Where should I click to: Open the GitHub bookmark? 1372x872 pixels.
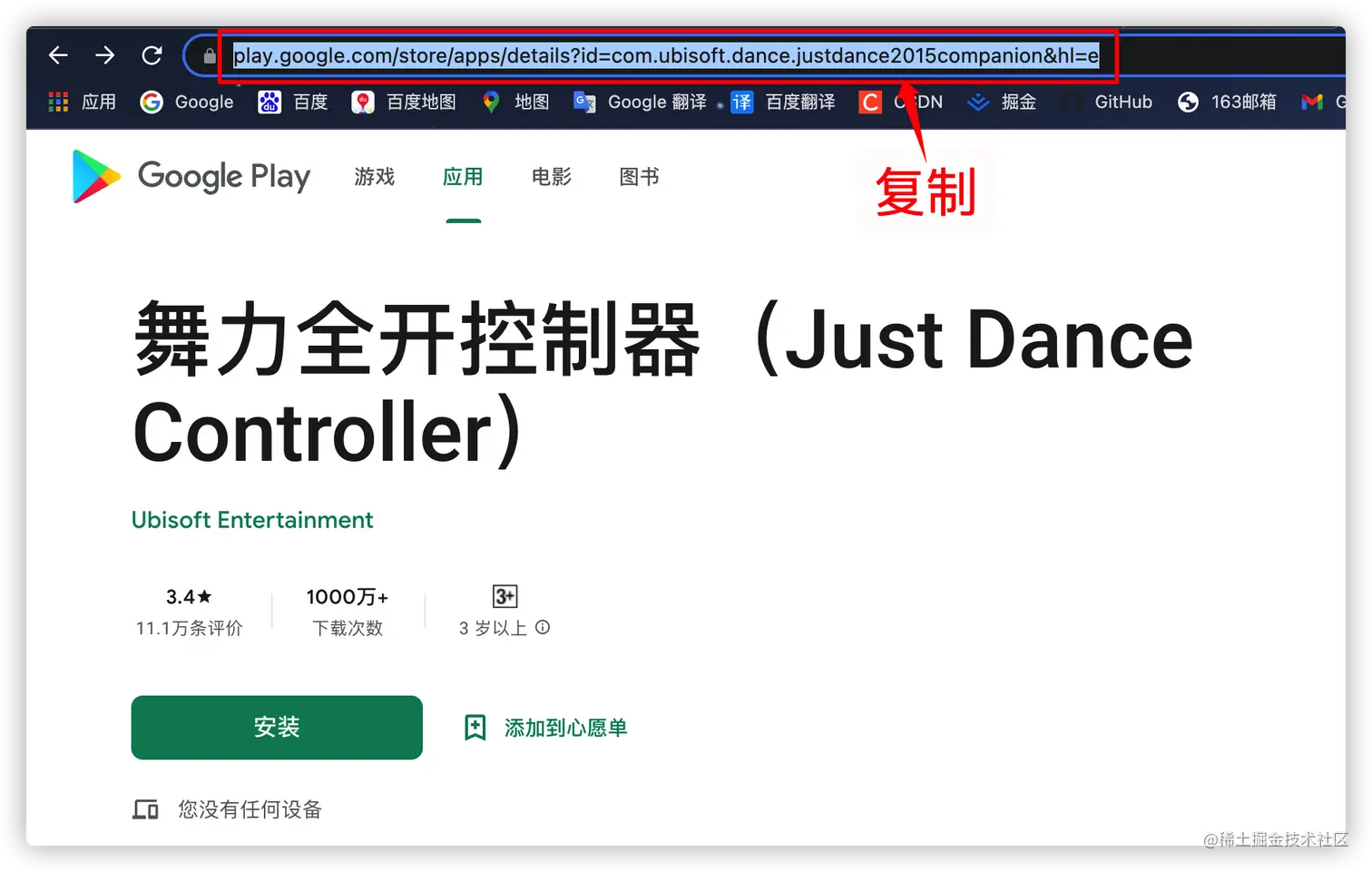click(1106, 102)
